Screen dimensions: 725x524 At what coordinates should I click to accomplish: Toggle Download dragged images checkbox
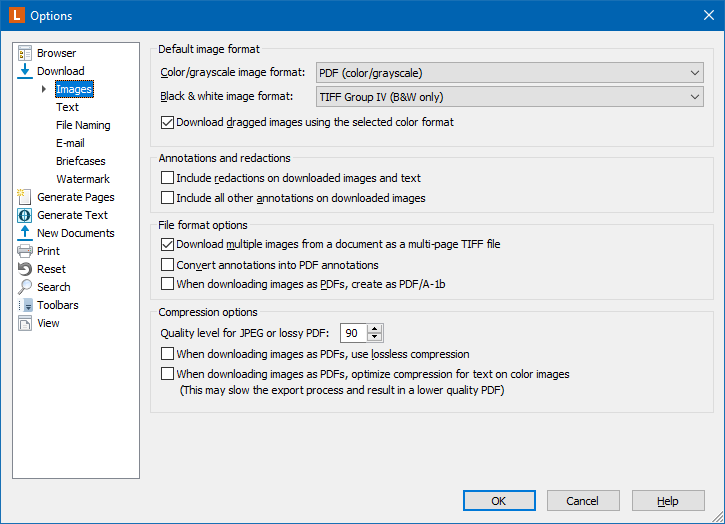(167, 123)
